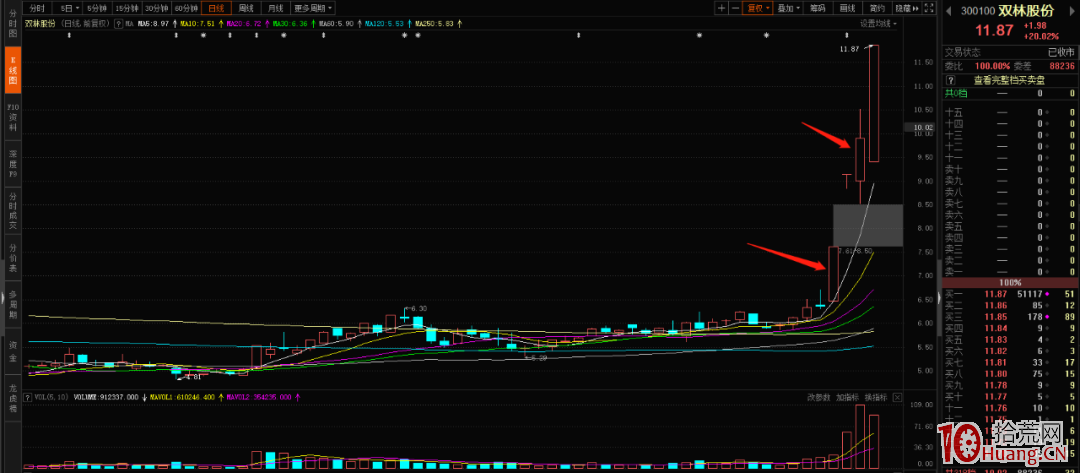Select the latest limit-up candlestick

pos(873,103)
